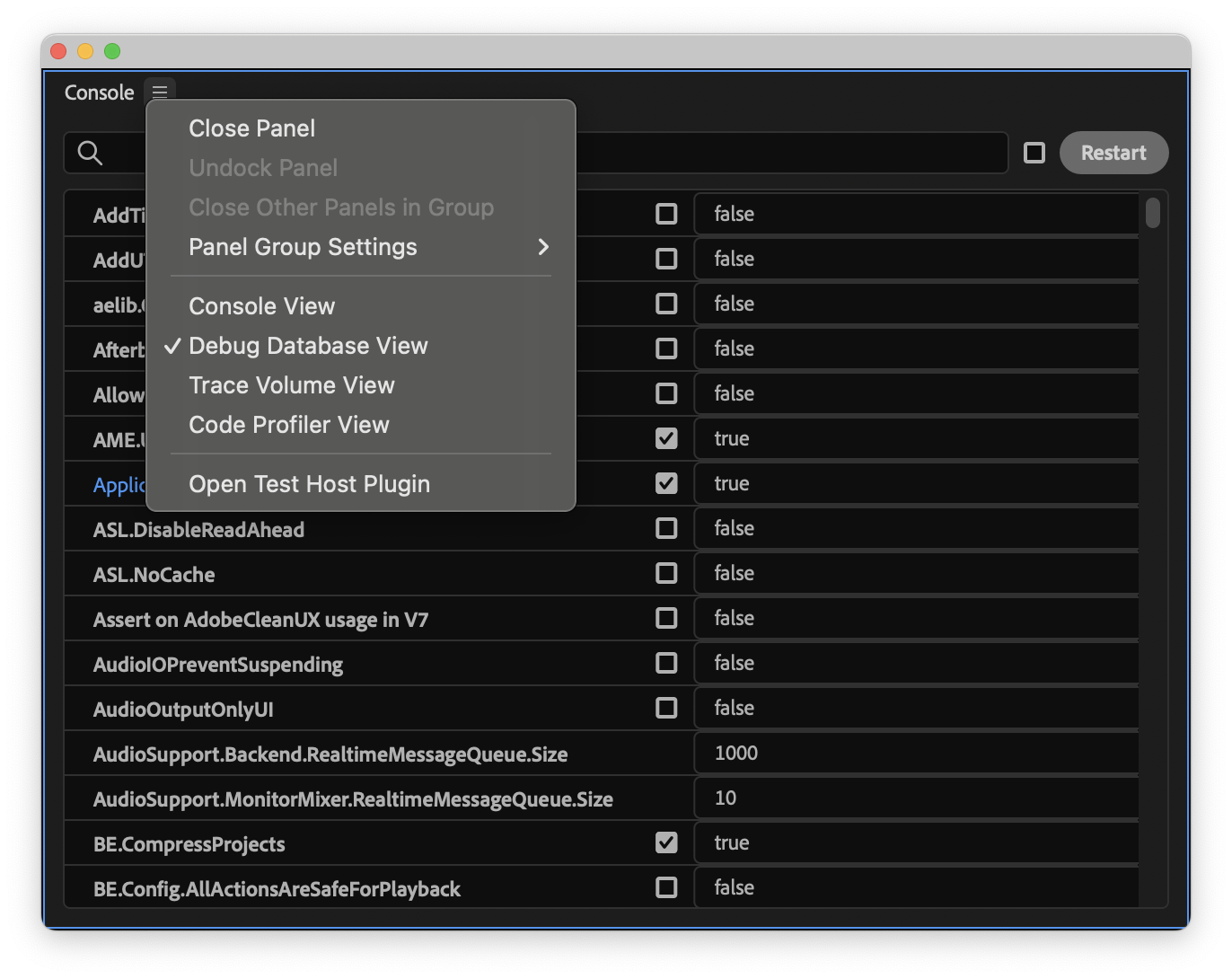Uncheck the BE.CompressProjects checkbox
The image size is (1232, 979).
coord(666,842)
